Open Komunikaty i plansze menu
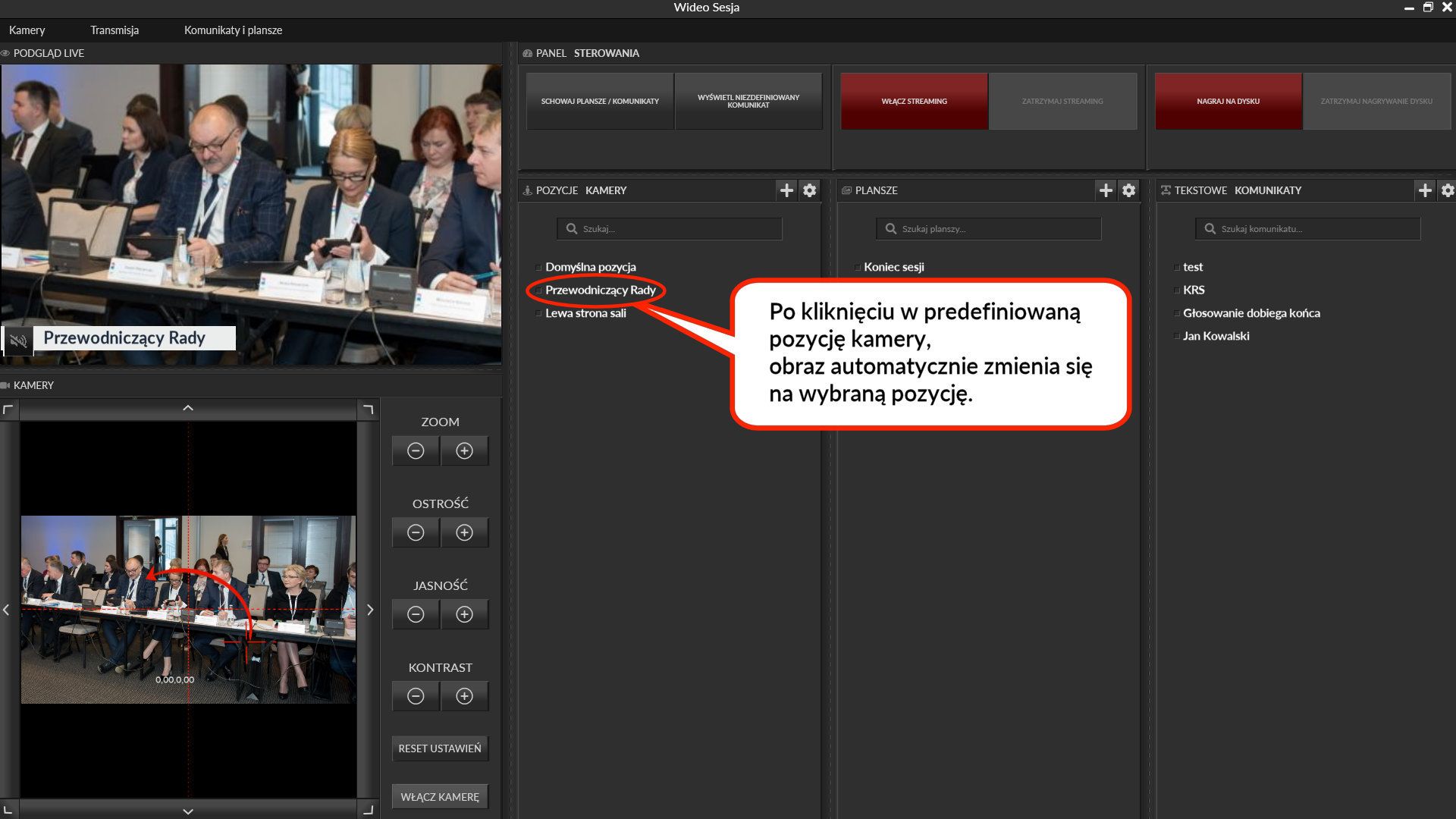Viewport: 1456px width, 819px height. pos(233,30)
